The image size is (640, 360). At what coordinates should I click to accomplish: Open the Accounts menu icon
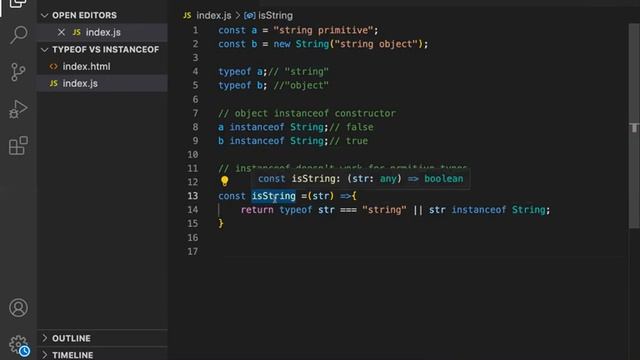pos(18,308)
